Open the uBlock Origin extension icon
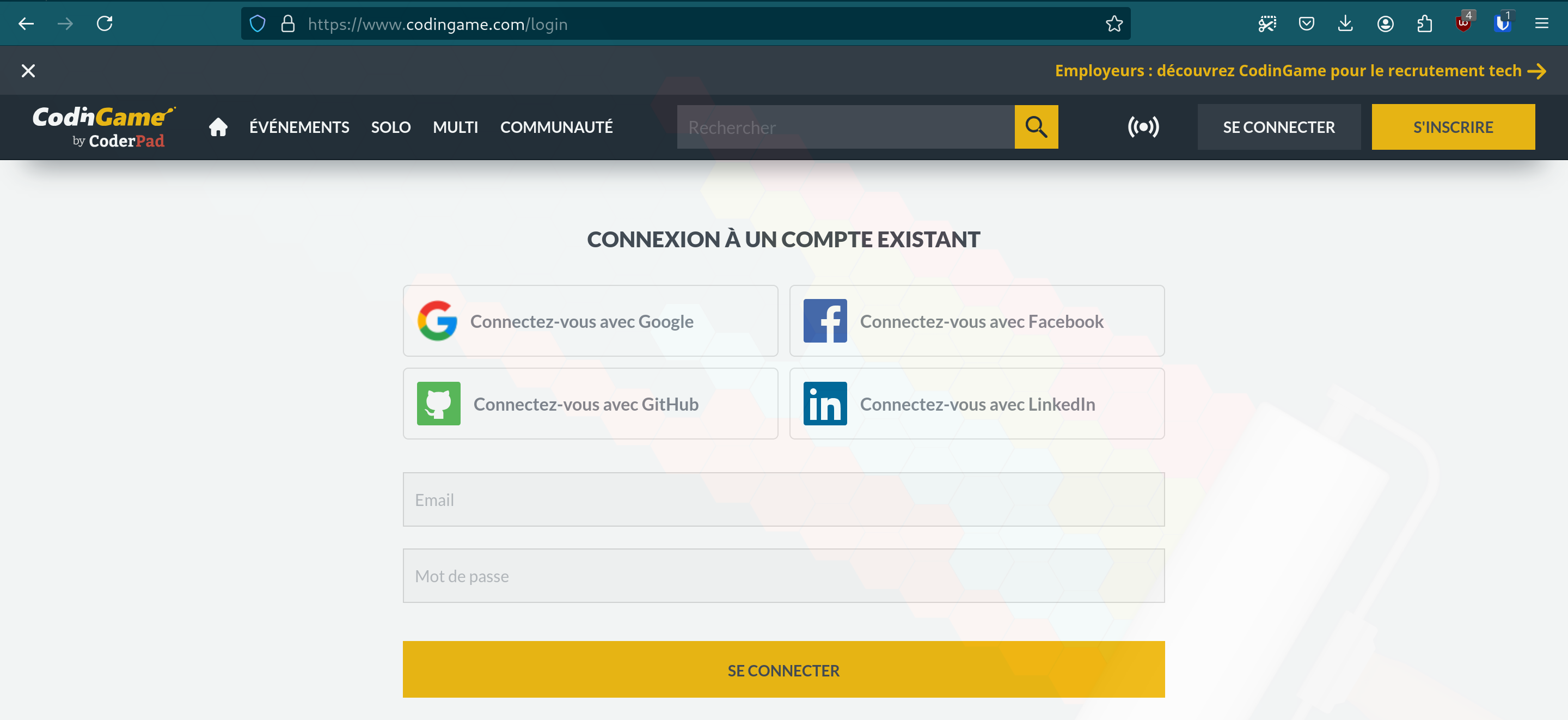The width and height of the screenshot is (1568, 720). (x=1464, y=22)
